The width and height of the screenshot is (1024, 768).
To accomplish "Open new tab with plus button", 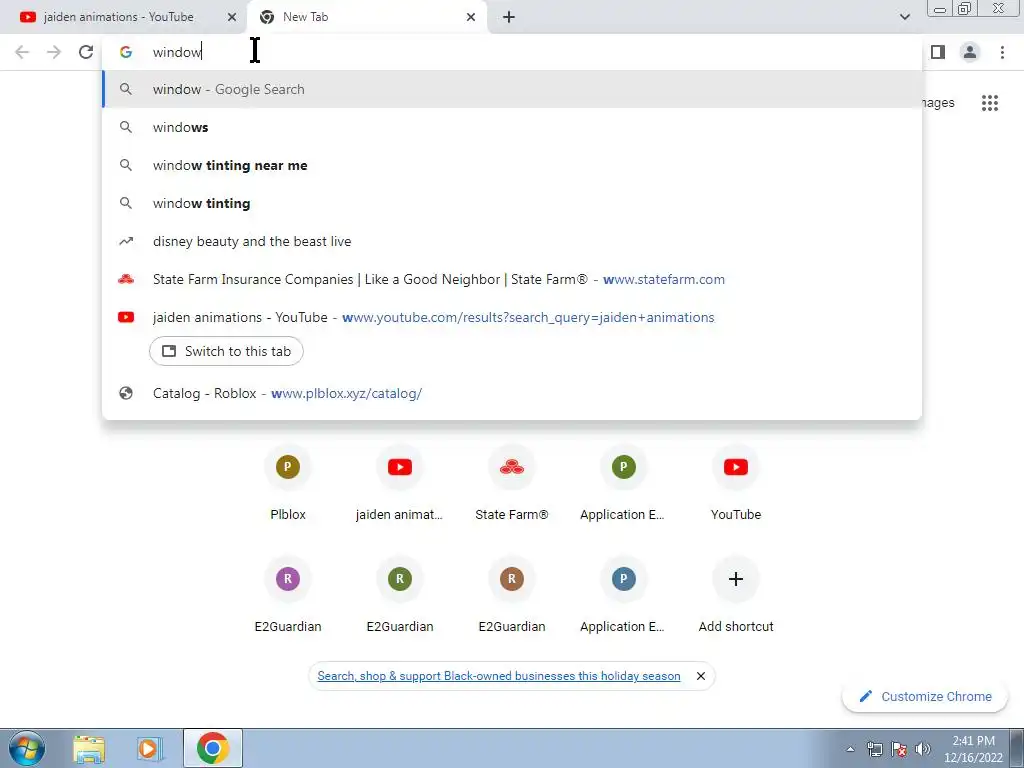I will (509, 17).
